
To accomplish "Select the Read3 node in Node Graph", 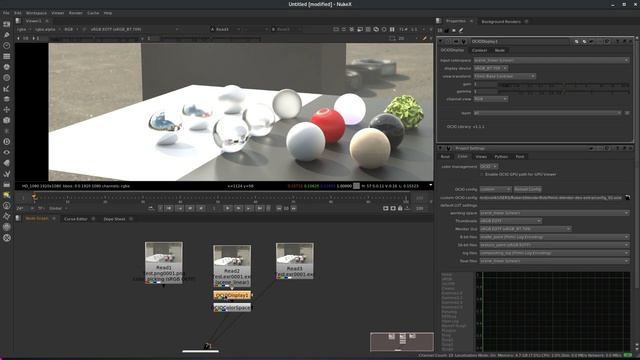I will (295, 261).
